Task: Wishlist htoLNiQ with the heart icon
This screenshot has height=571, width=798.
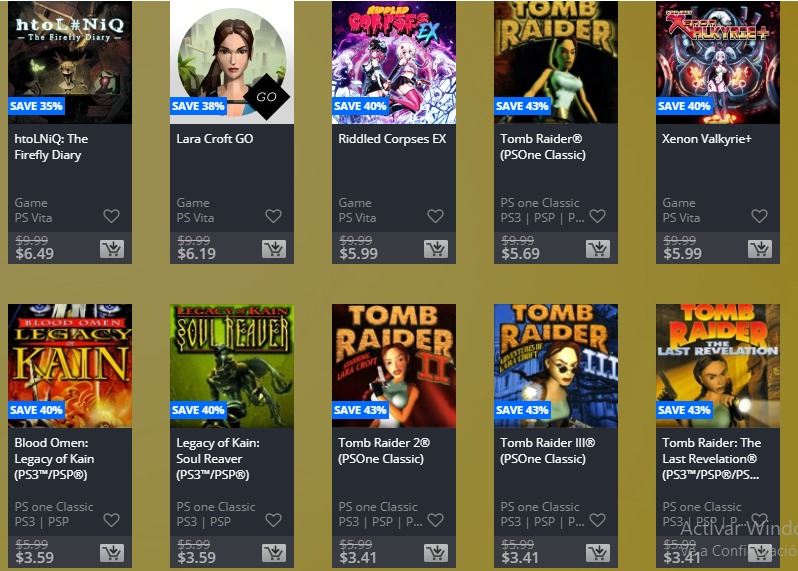Action: (x=111, y=216)
